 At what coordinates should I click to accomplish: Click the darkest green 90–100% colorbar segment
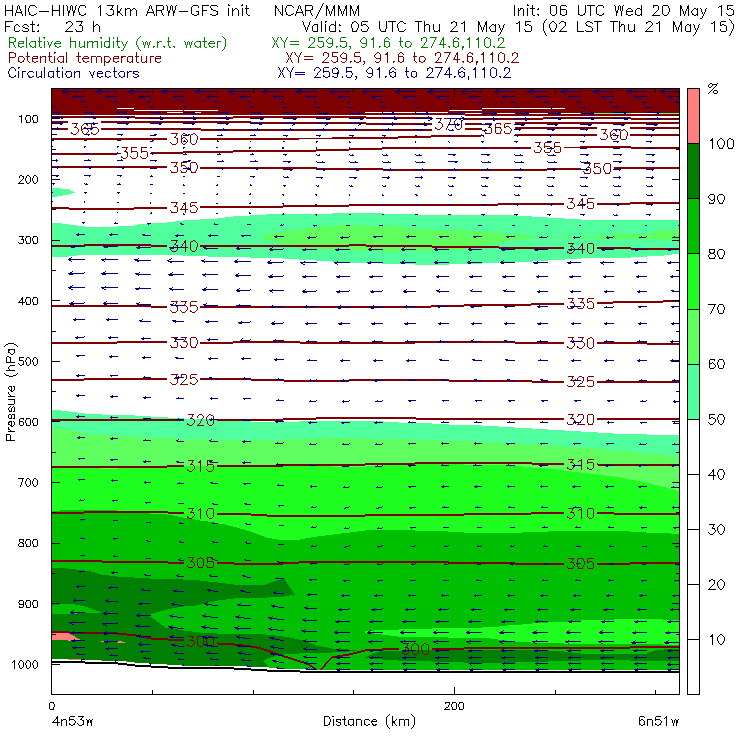[693, 171]
